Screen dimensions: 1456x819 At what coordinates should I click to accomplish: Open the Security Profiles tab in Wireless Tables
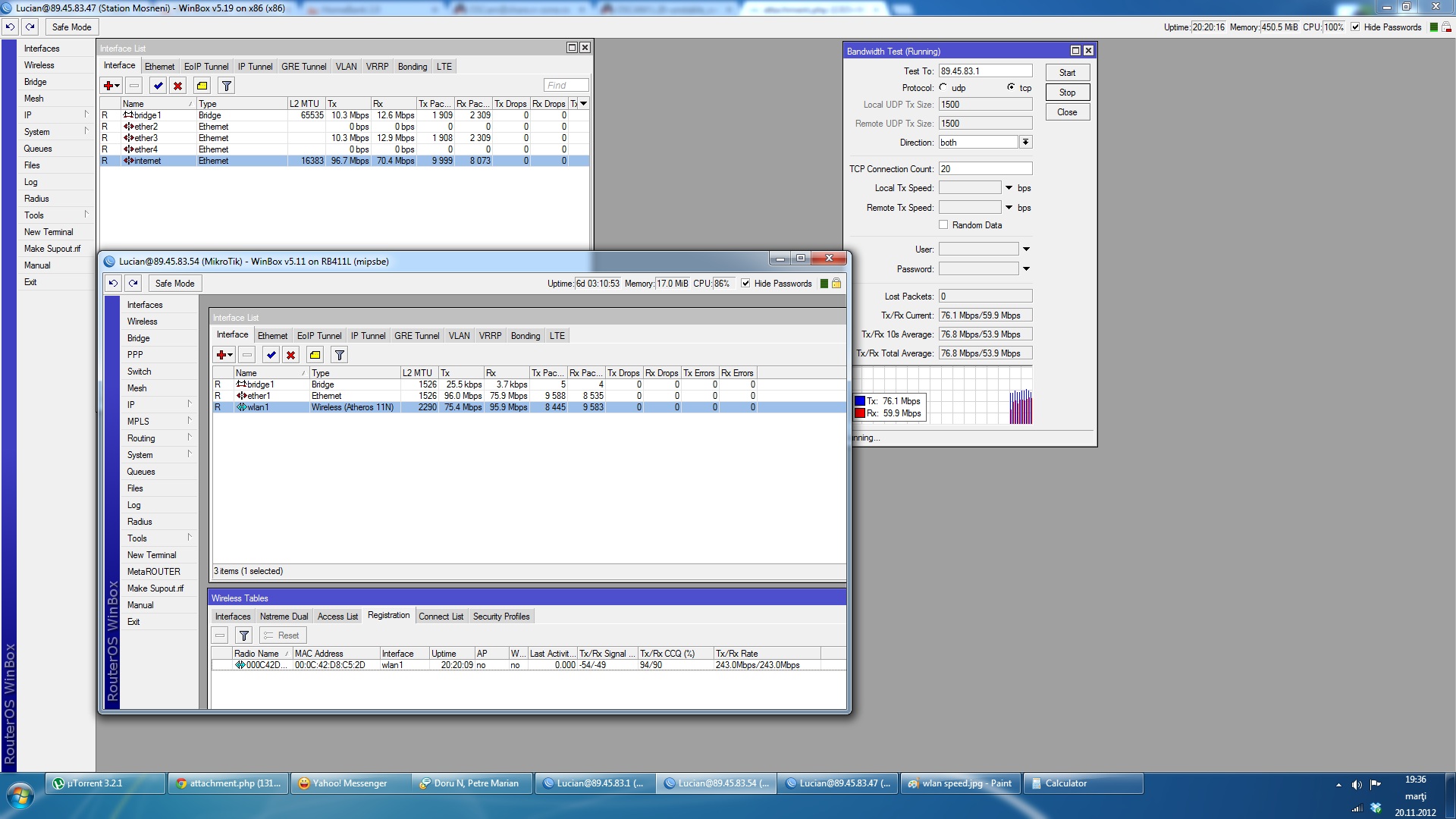pos(501,617)
